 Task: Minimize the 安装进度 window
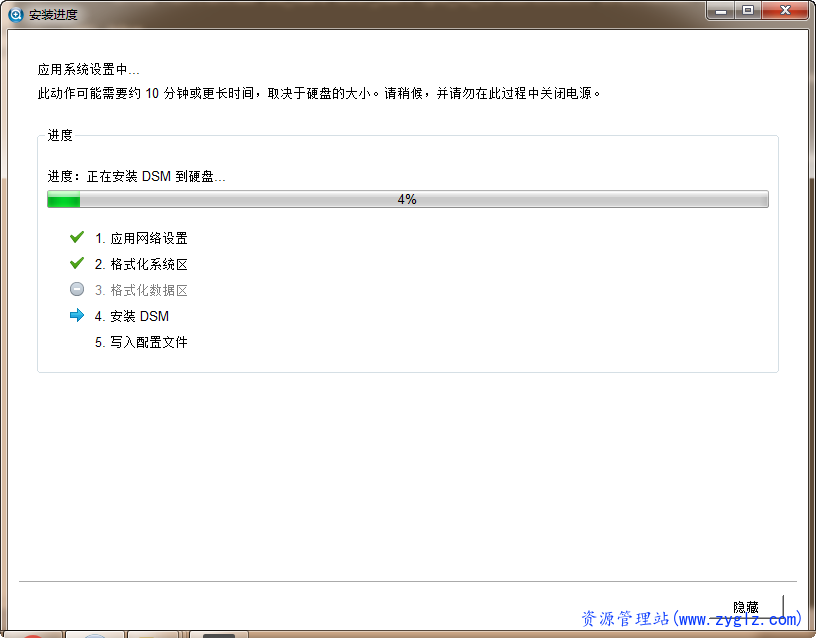(x=721, y=10)
